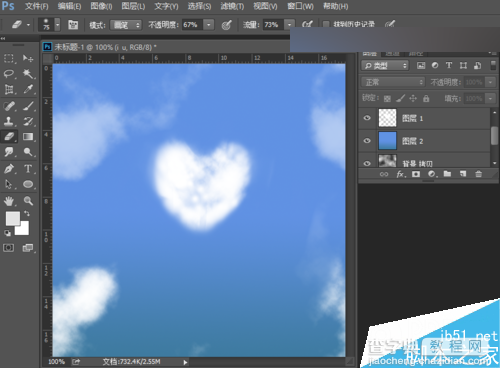Open the brush panel toggle icon
The image size is (500, 368).
(x=73, y=25)
